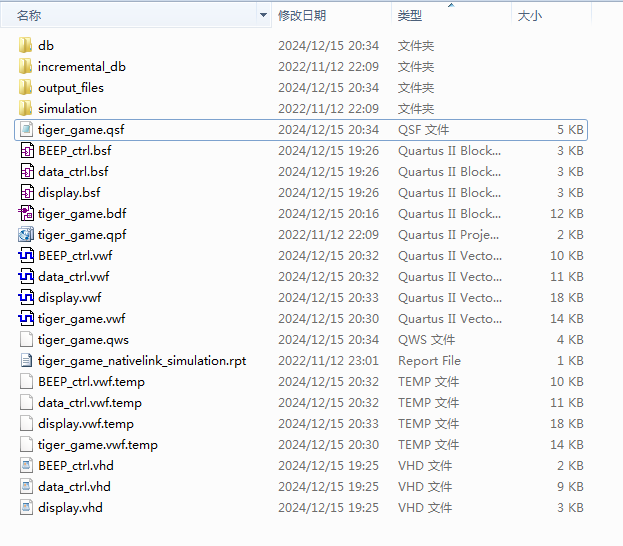Select the folder name simulation
This screenshot has height=546, width=623.
[68, 108]
